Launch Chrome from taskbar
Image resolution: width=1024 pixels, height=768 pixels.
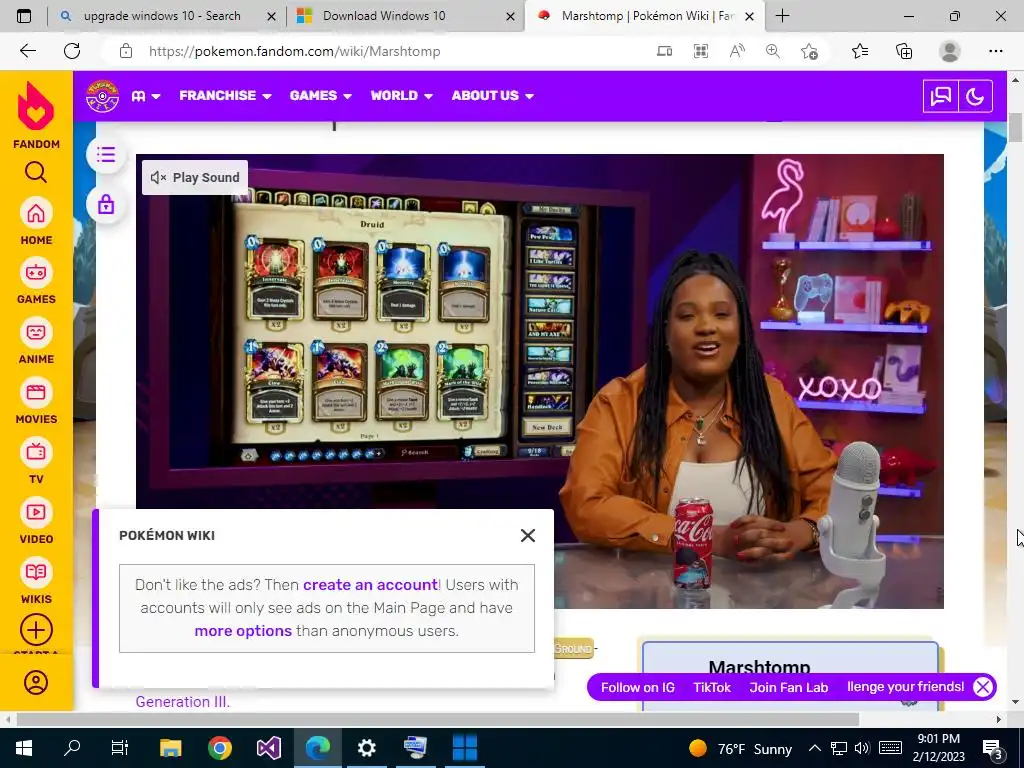[x=220, y=748]
